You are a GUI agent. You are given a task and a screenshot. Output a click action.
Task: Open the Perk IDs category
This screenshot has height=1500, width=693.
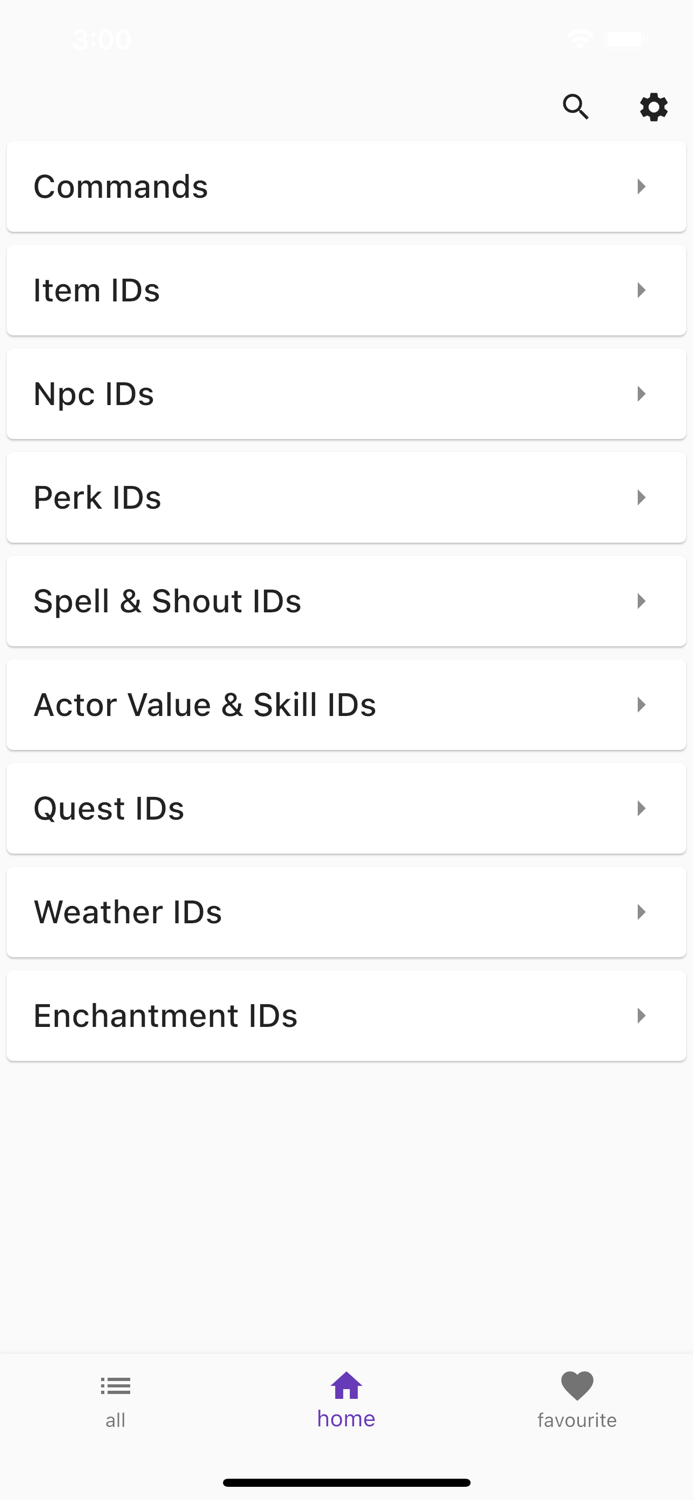(x=346, y=497)
